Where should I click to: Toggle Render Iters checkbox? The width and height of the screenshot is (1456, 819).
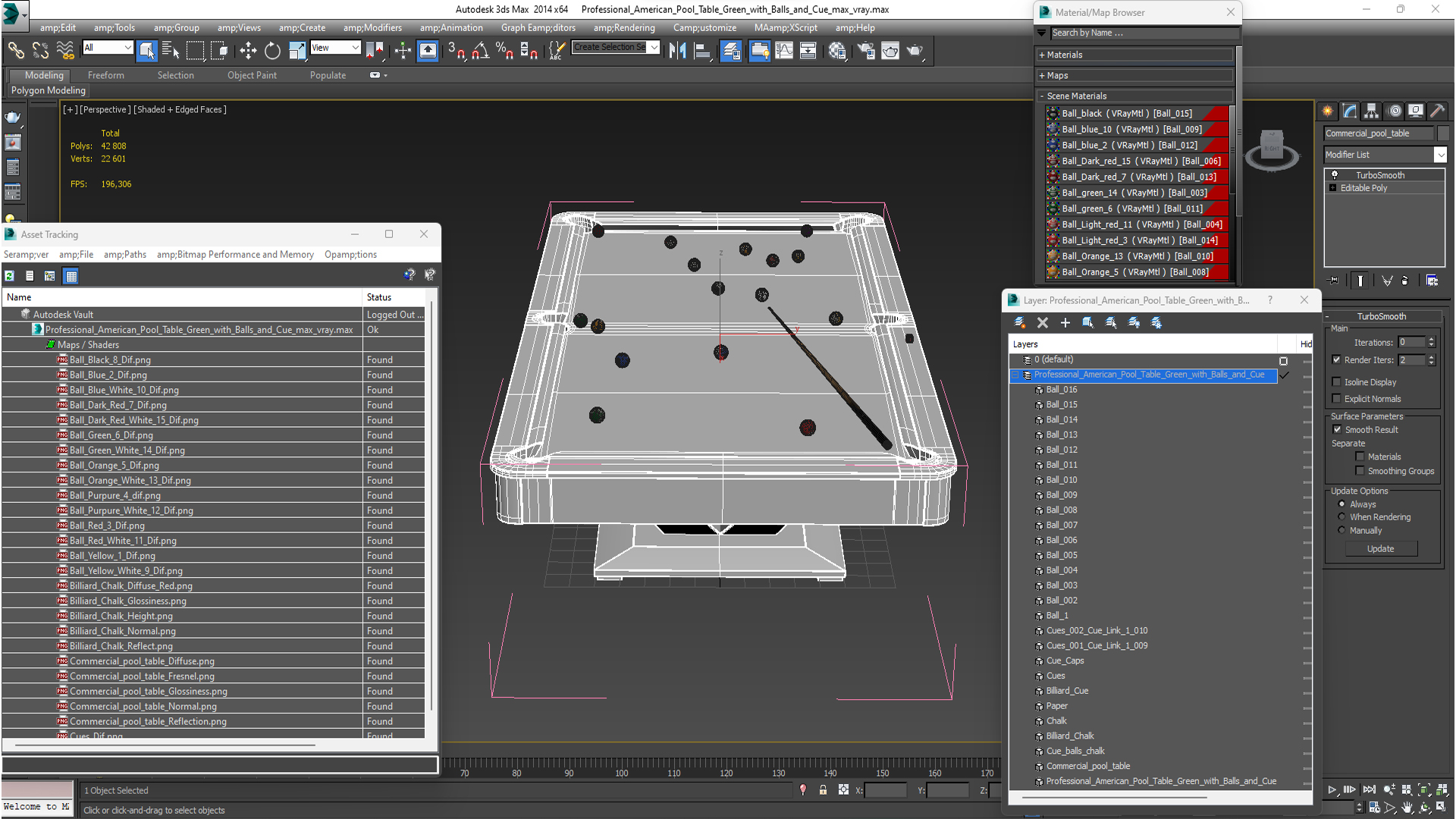pyautogui.click(x=1336, y=359)
